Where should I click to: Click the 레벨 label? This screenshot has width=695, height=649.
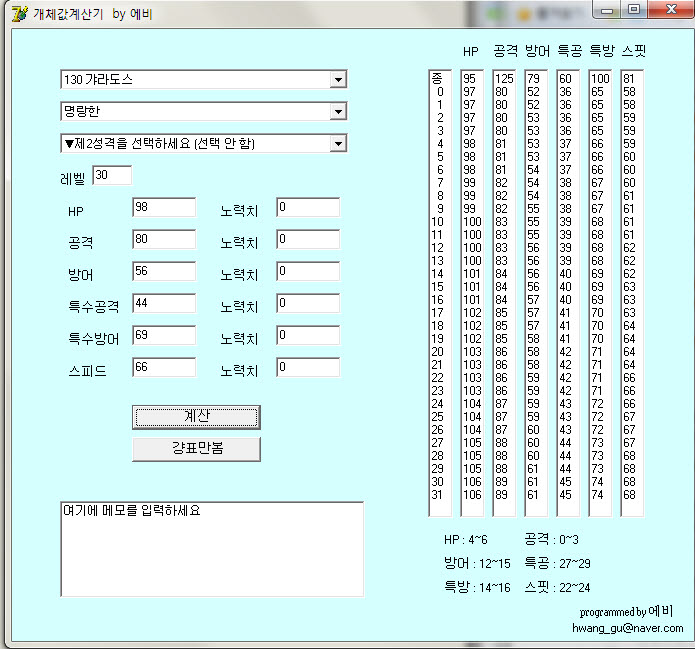pyautogui.click(x=73, y=179)
